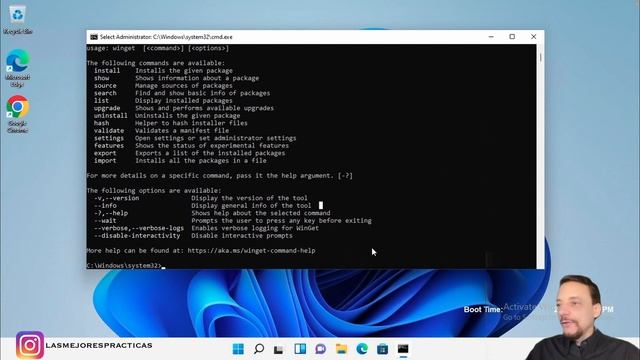Launch Edge from the taskbar
Screen dimensions: 640x360
362,349
